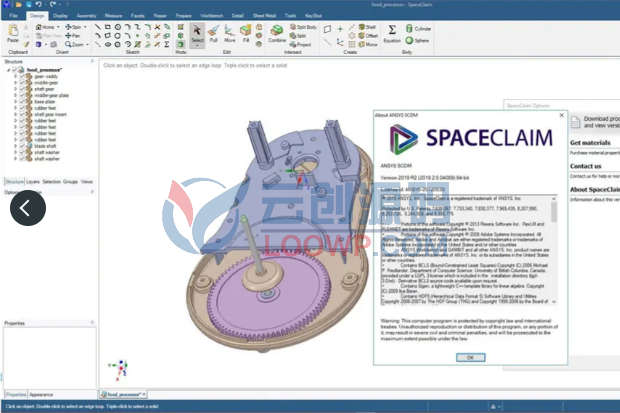Toggle visibility checkbox for gear caddy
Image resolution: width=620 pixels, height=413 pixels.
22,76
